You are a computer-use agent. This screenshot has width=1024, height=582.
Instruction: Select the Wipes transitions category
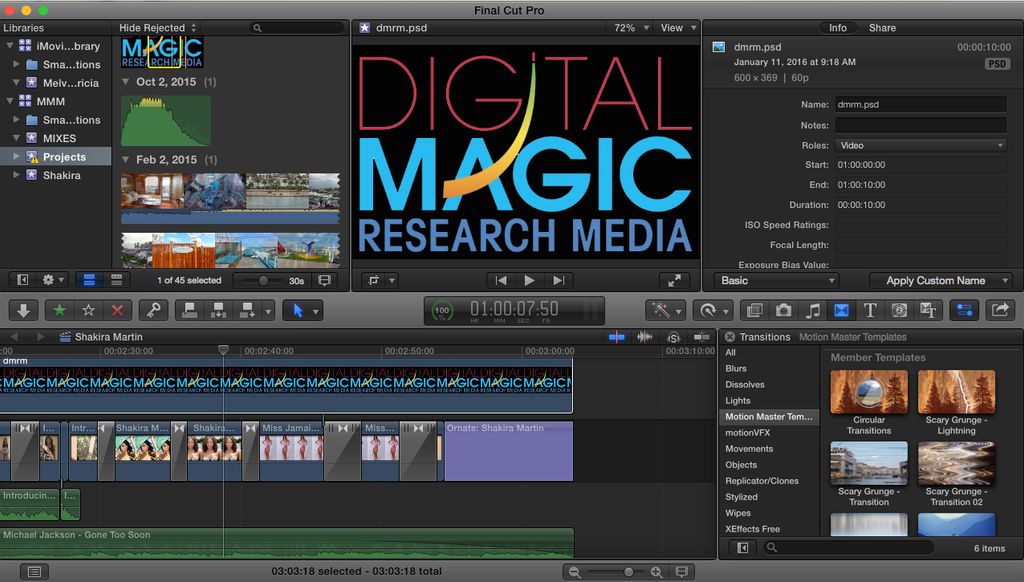coord(738,513)
